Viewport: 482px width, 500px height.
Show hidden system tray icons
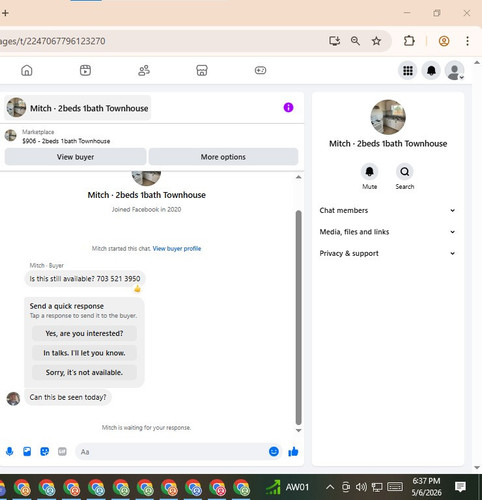pyautogui.click(x=330, y=487)
